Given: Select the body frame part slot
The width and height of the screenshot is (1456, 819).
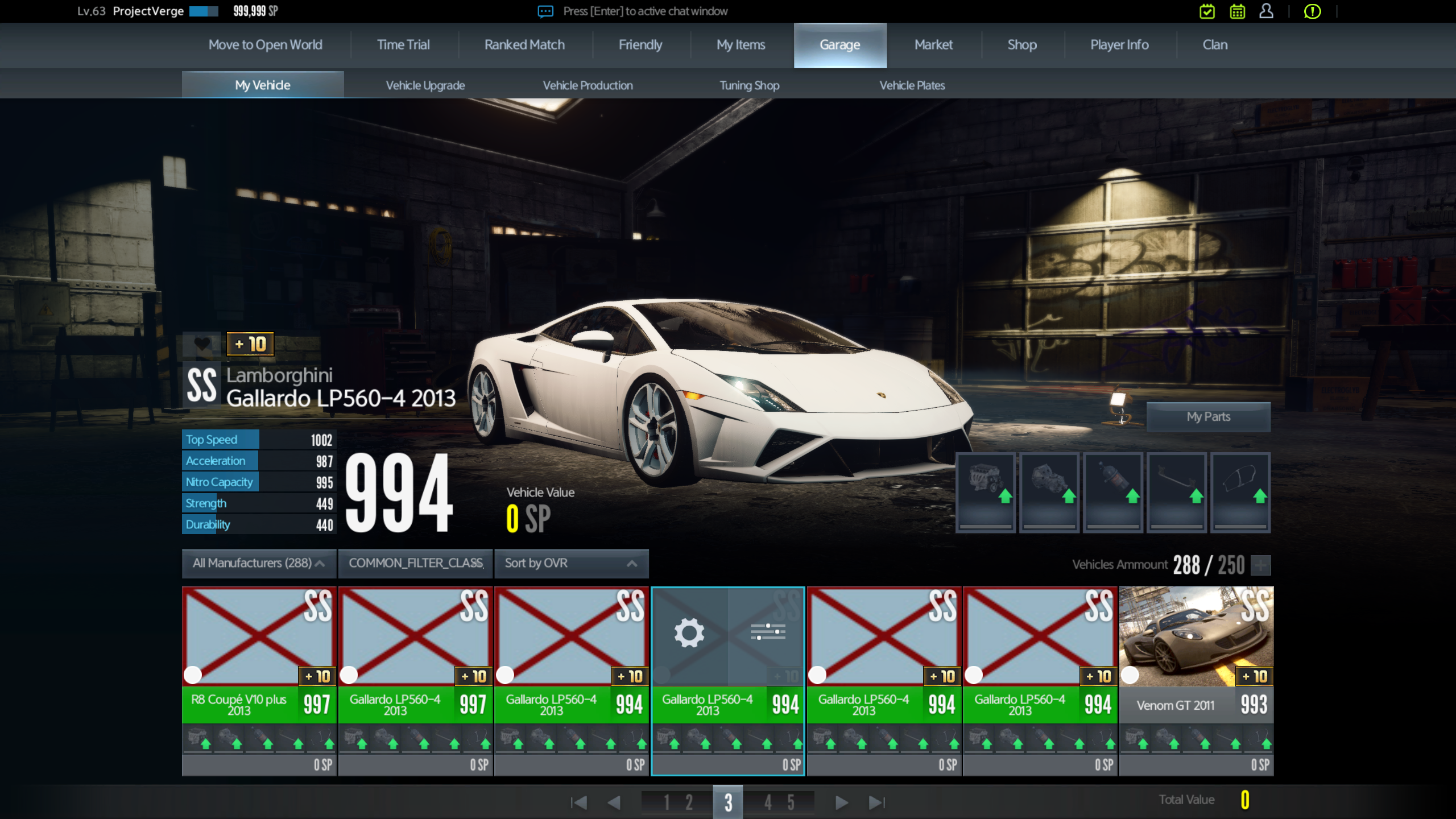Looking at the screenshot, I should click(1241, 492).
